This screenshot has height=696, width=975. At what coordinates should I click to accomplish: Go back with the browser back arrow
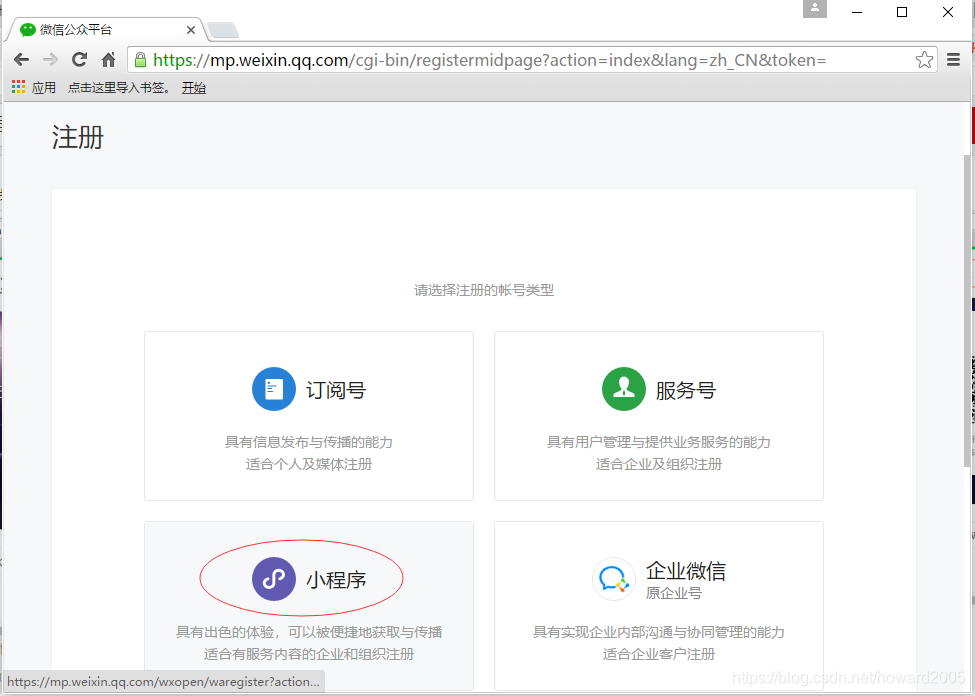pyautogui.click(x=21, y=60)
